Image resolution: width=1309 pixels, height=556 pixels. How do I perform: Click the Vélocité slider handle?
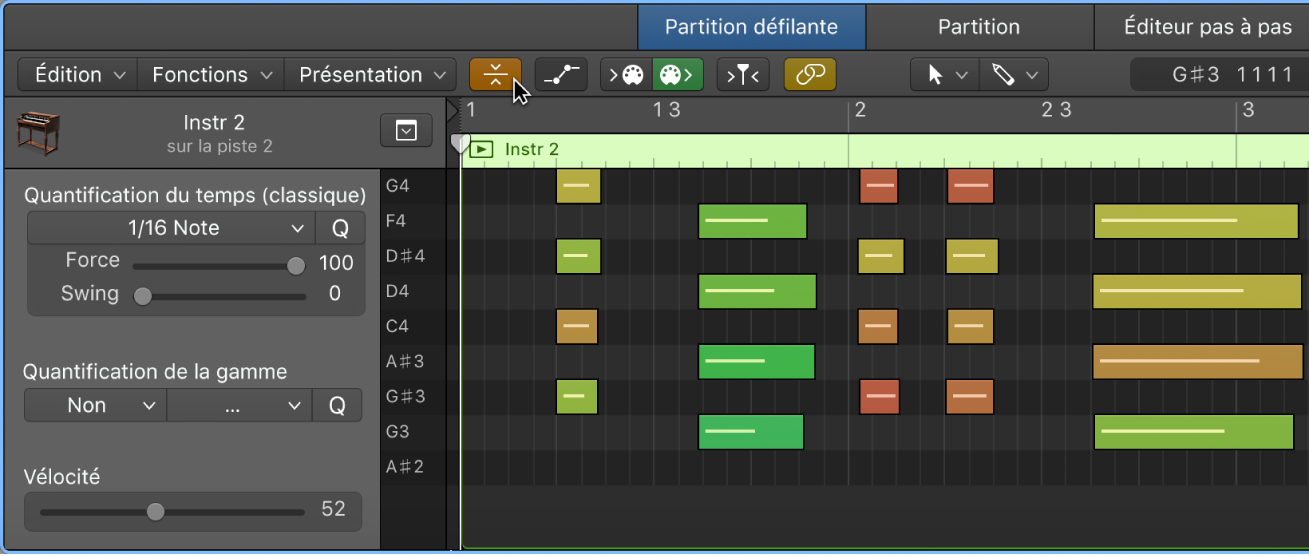click(155, 511)
